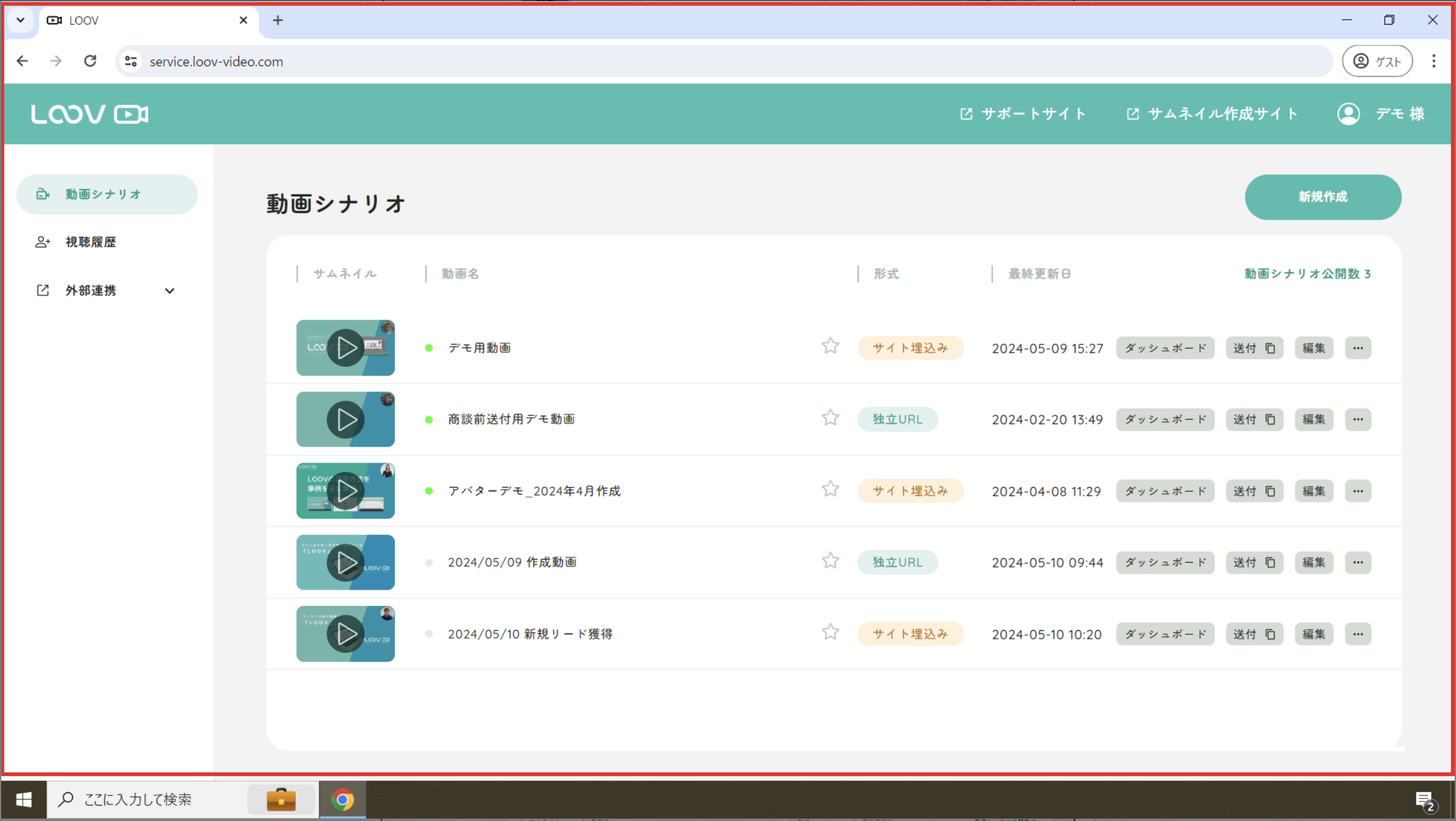This screenshot has height=821, width=1456.
Task: Click 送付 copy button for 2024/05/10 新規リード獲得
Action: point(1255,634)
